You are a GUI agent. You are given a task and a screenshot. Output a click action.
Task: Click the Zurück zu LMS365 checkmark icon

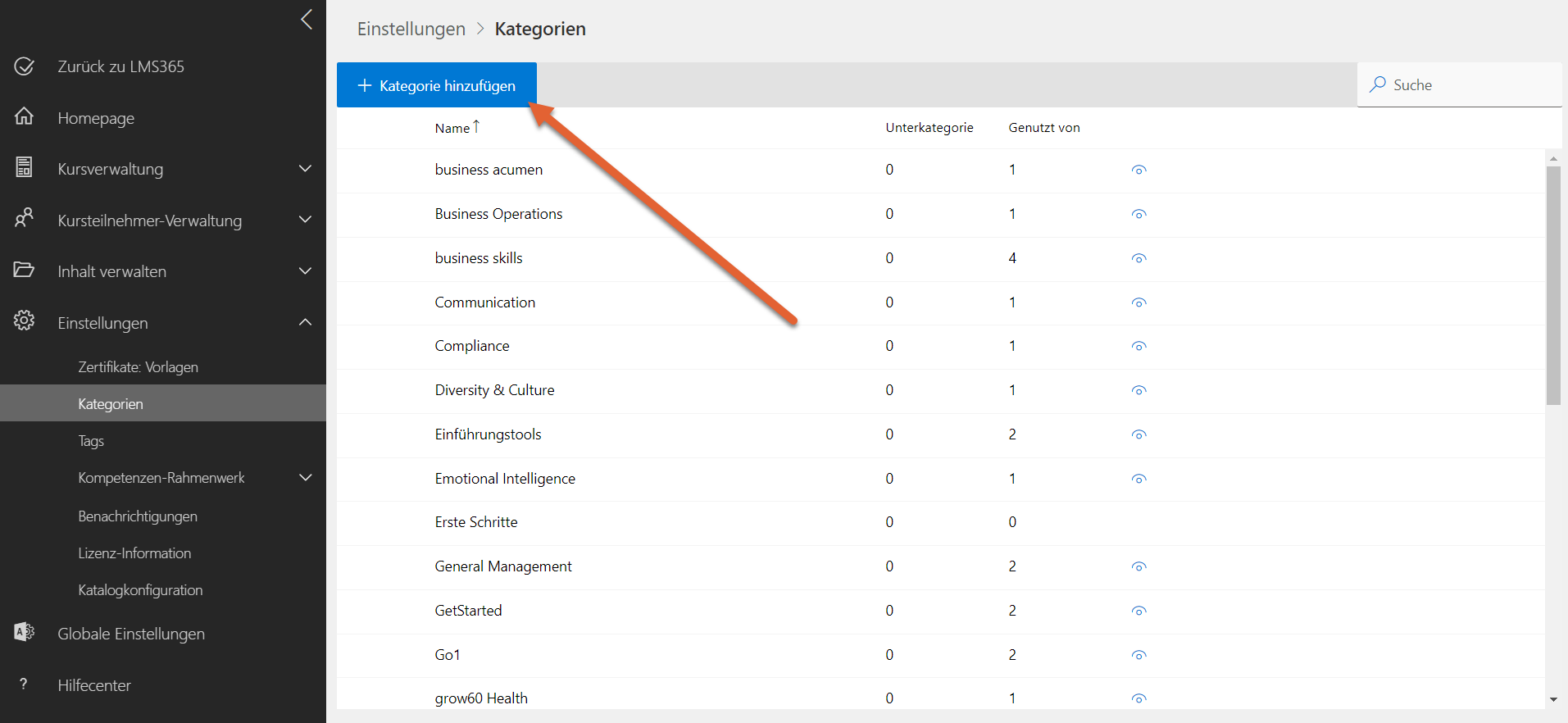25,66
